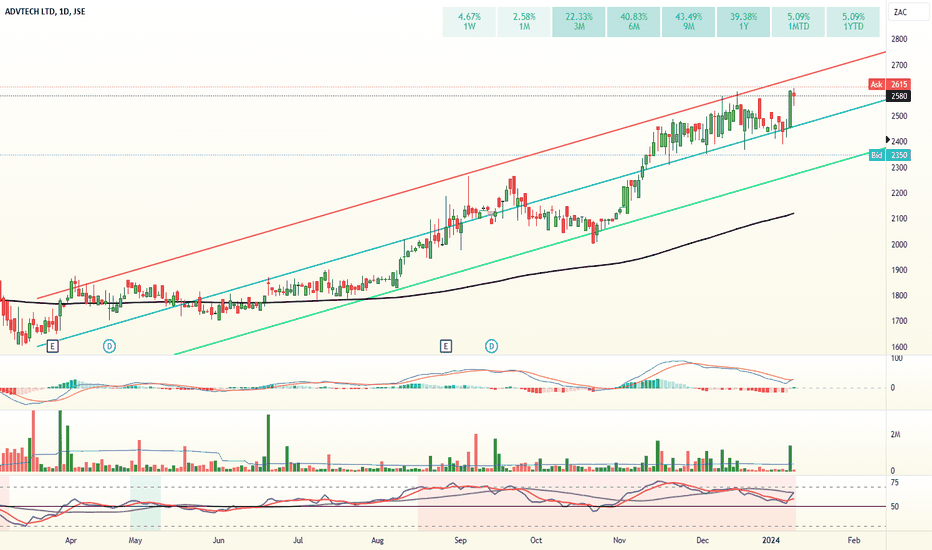
Task: Select the 3M performance box showing 22.33%
Action: pyautogui.click(x=579, y=22)
